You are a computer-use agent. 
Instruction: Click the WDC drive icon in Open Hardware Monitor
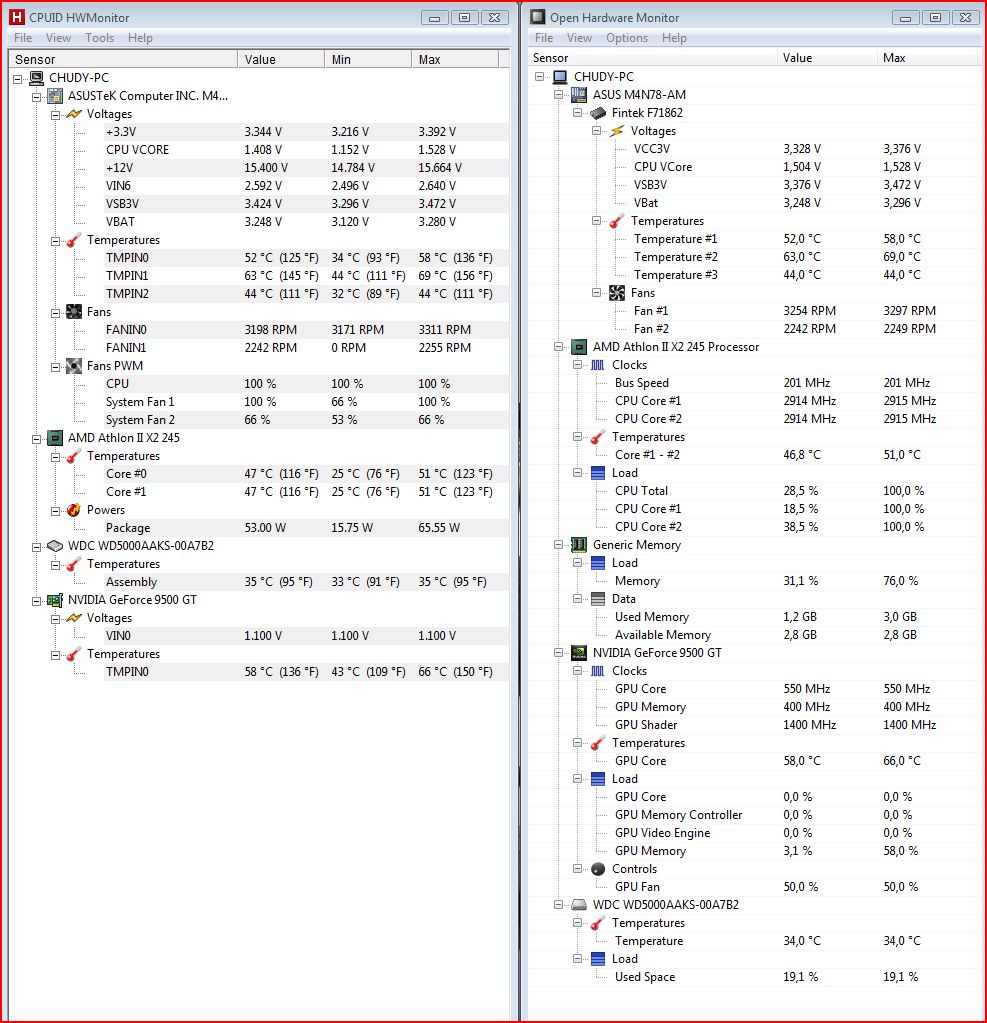pos(579,905)
